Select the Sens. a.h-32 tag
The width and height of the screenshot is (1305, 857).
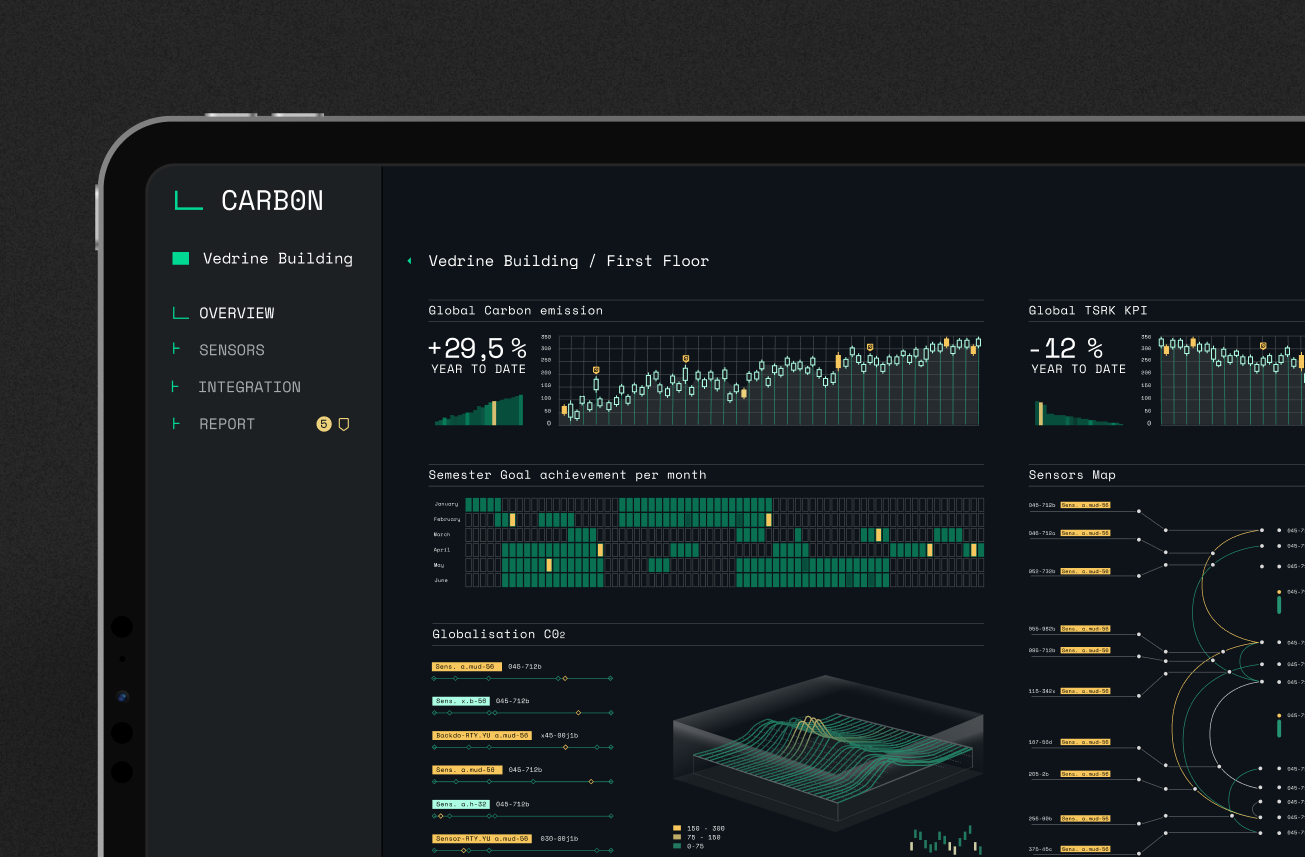[x=461, y=804]
